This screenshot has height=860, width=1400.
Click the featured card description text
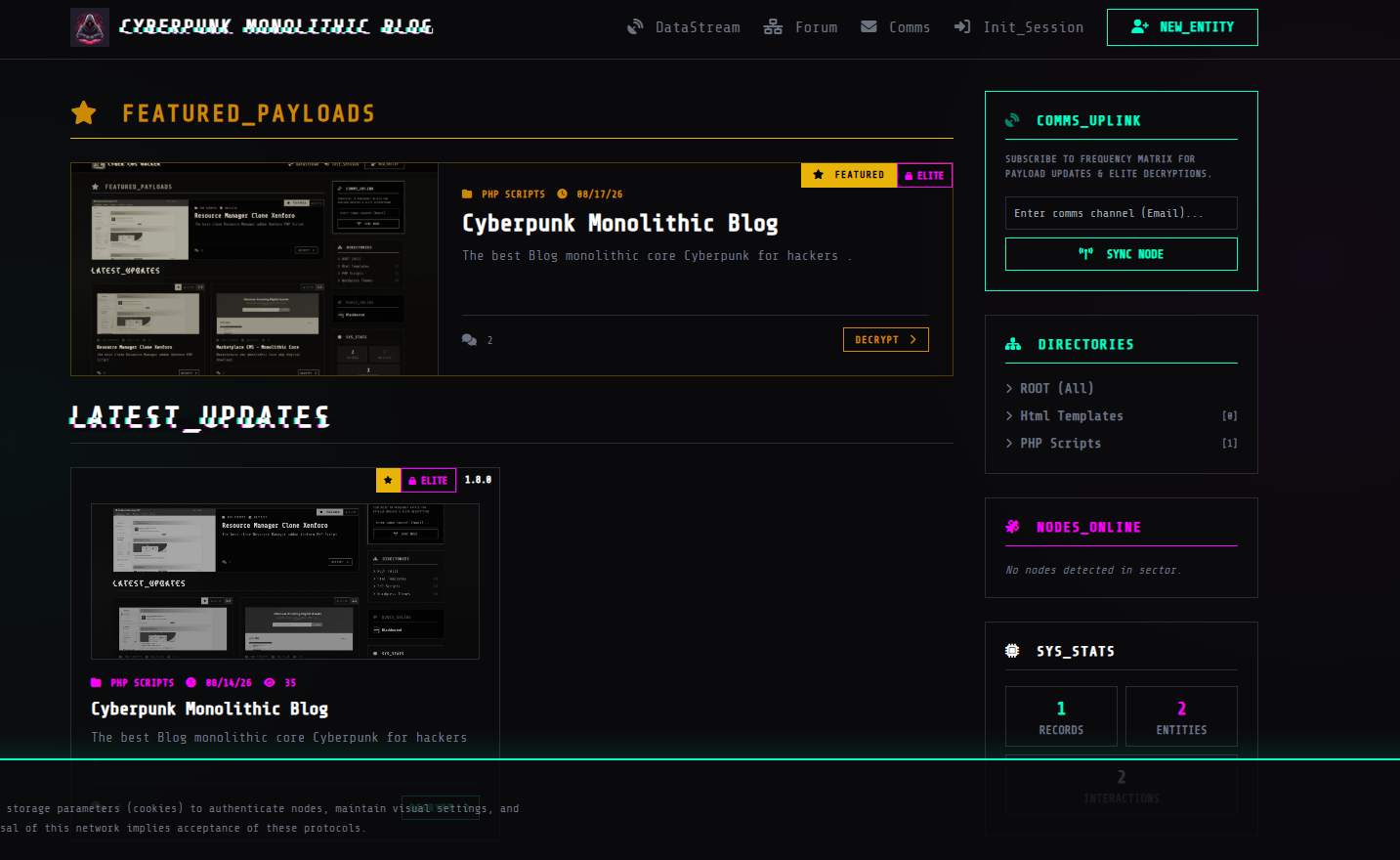657,256
